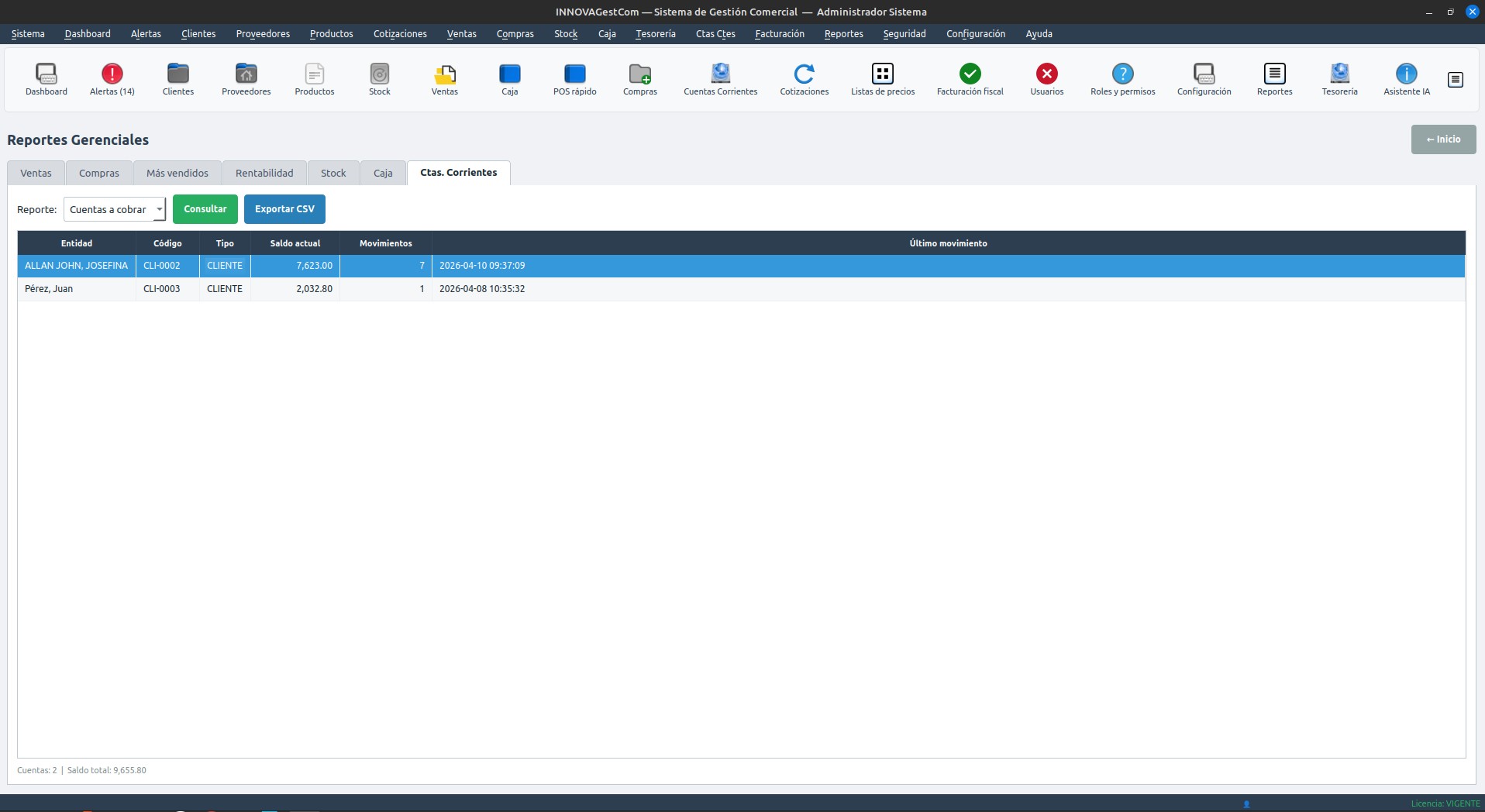Open the Alertas (14) toolbar icon
The height and width of the screenshot is (812, 1485).
tap(112, 79)
